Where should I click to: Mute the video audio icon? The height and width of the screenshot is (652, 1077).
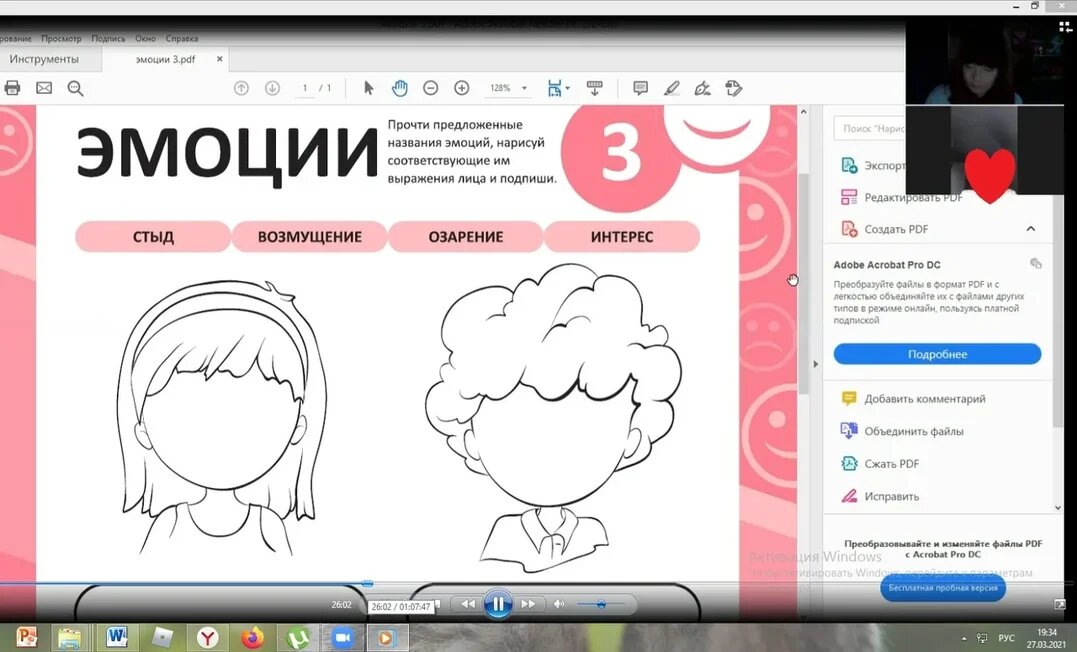(559, 604)
